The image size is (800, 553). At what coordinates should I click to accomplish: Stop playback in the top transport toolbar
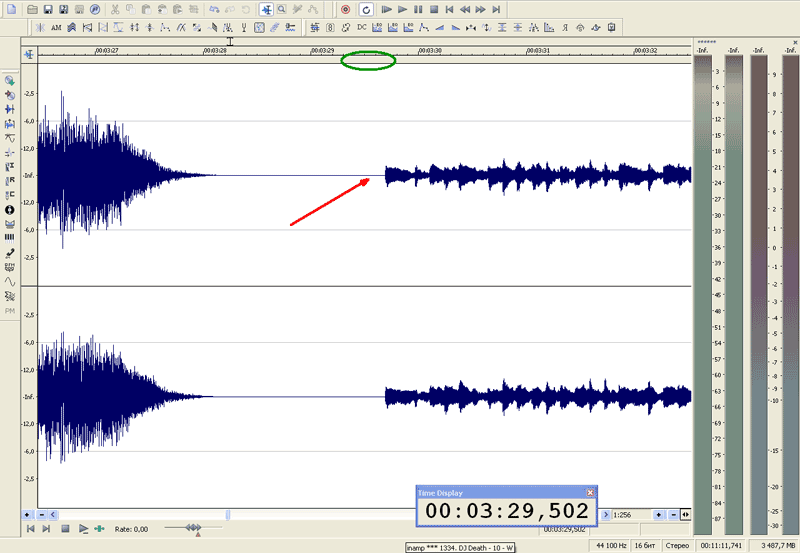click(x=434, y=8)
